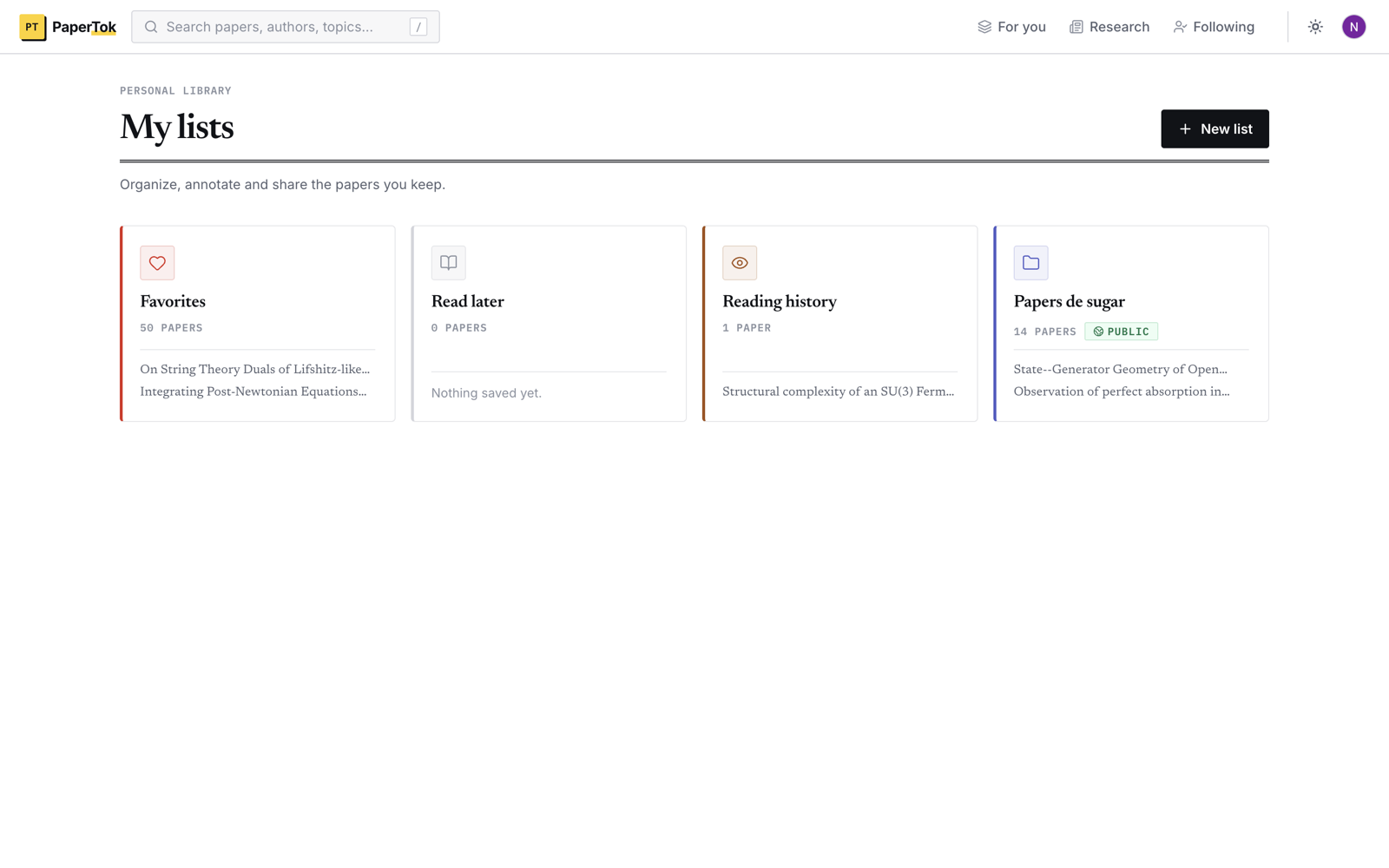Click the Reading history eye icon
1389x868 pixels.
click(740, 263)
